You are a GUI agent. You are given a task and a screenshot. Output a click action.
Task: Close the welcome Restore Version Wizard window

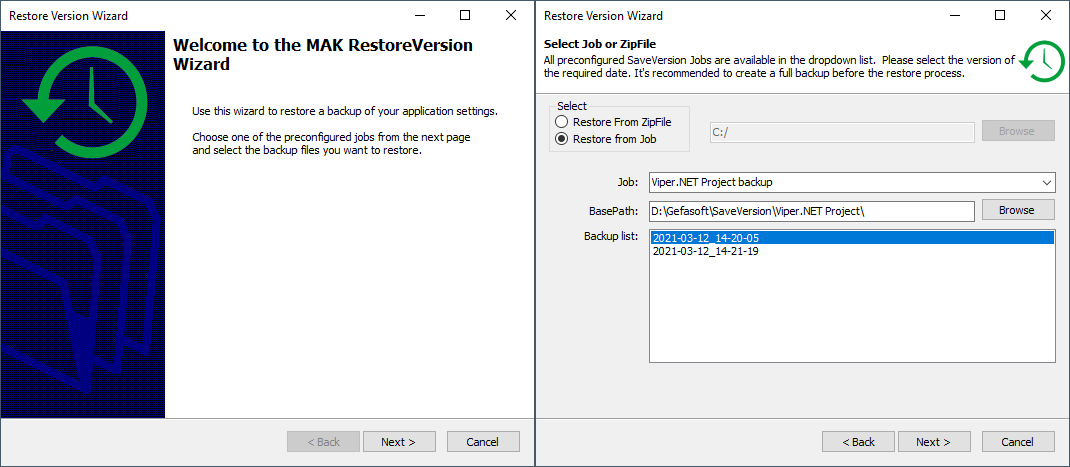point(510,15)
